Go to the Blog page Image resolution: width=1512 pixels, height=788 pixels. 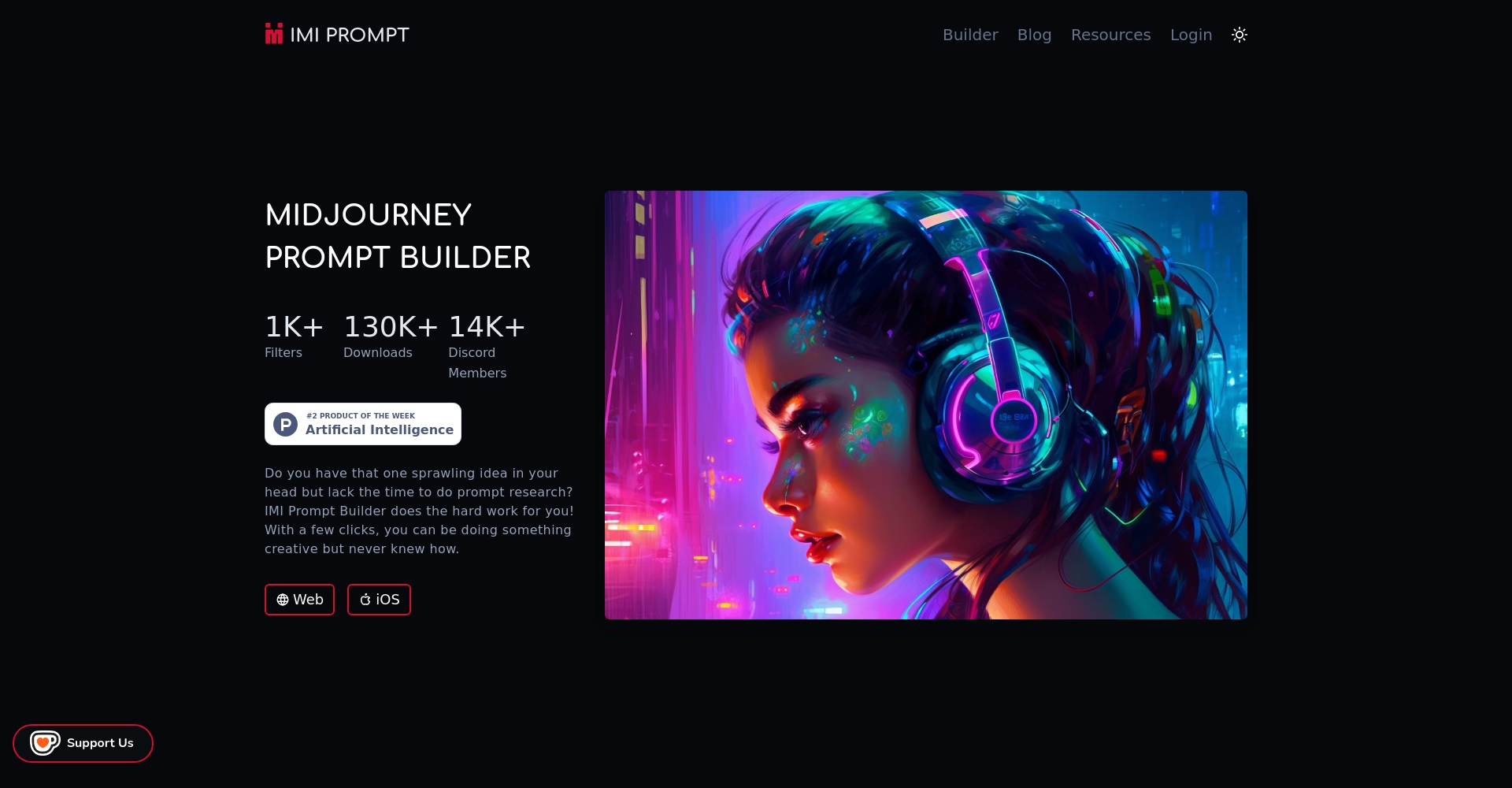tap(1034, 35)
